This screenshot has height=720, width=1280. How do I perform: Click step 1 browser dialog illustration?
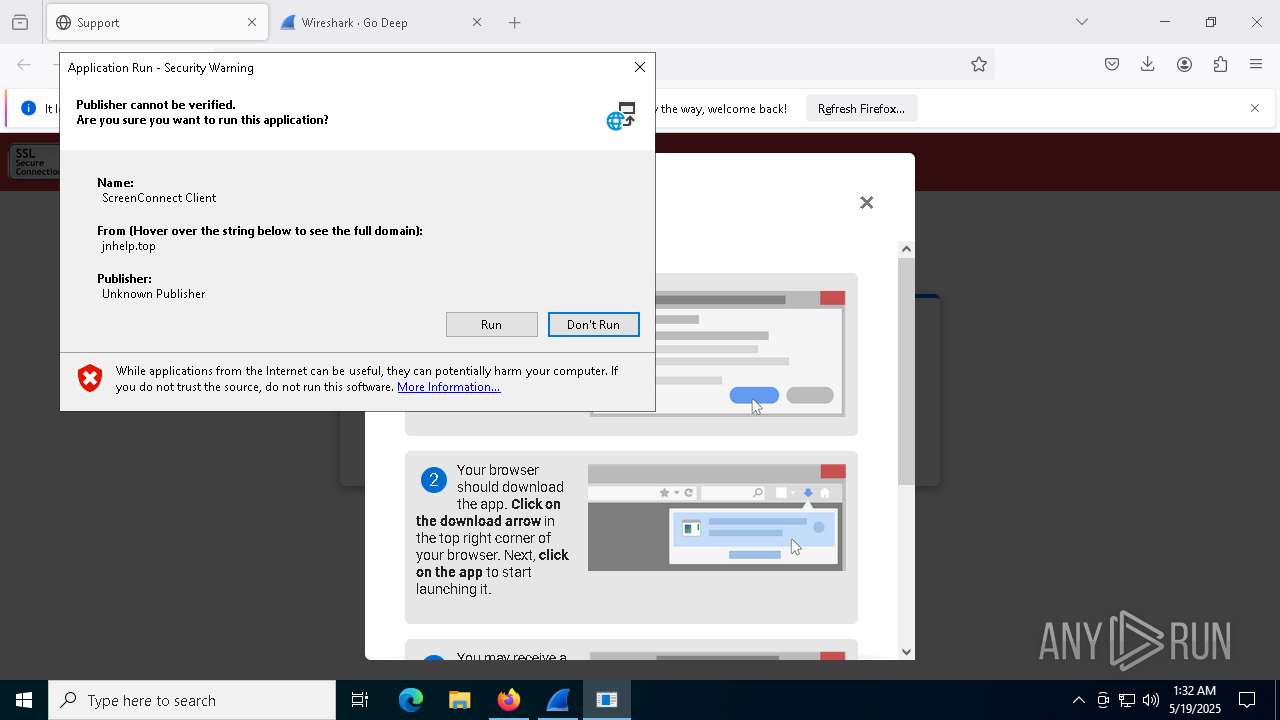click(748, 354)
